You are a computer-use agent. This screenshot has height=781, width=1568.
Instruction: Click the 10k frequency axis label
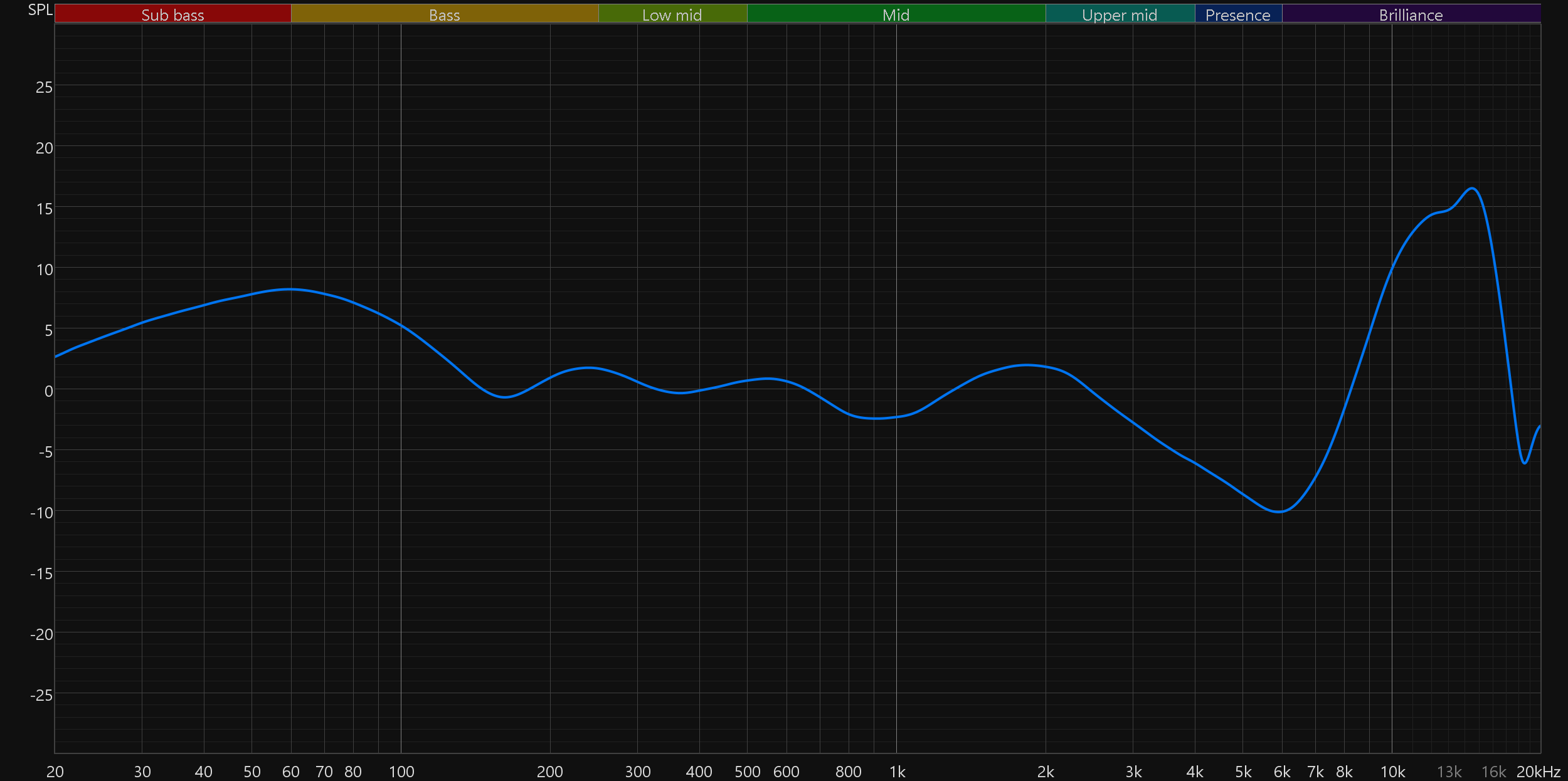(1392, 772)
